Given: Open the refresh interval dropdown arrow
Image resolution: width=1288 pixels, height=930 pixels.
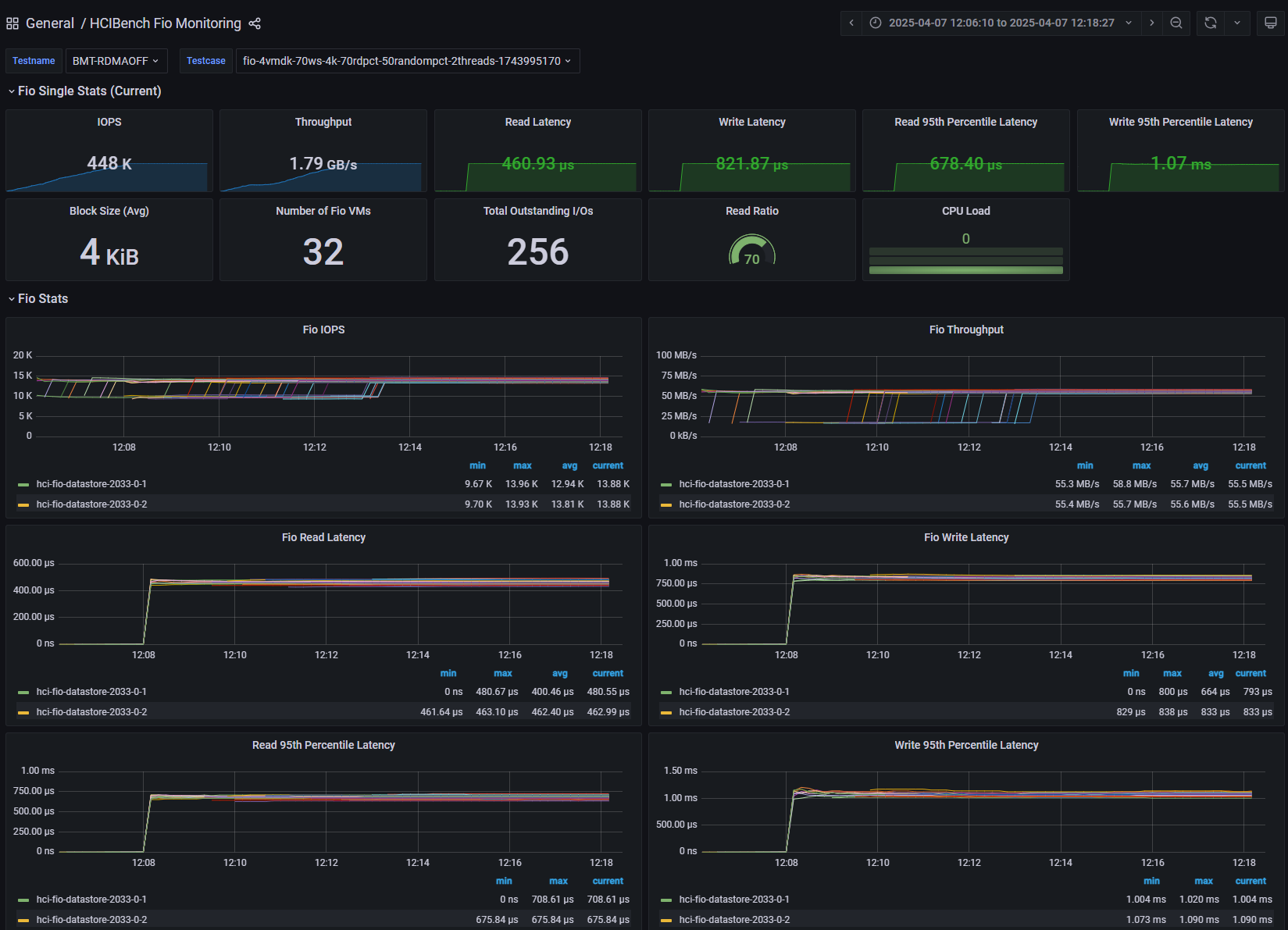Looking at the screenshot, I should 1237,23.
